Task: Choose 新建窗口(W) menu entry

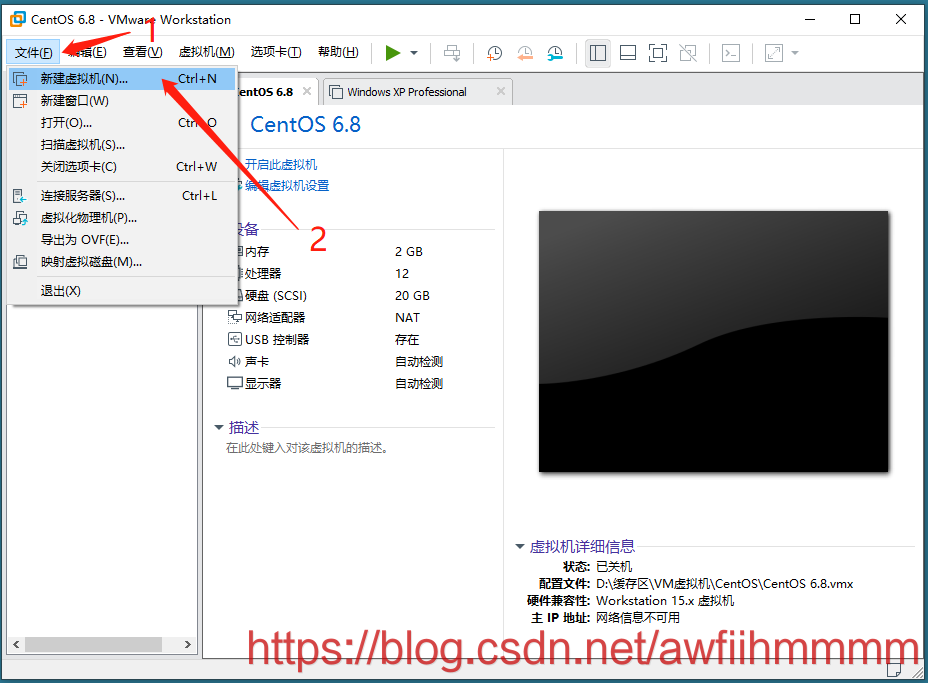Action: pyautogui.click(x=123, y=101)
